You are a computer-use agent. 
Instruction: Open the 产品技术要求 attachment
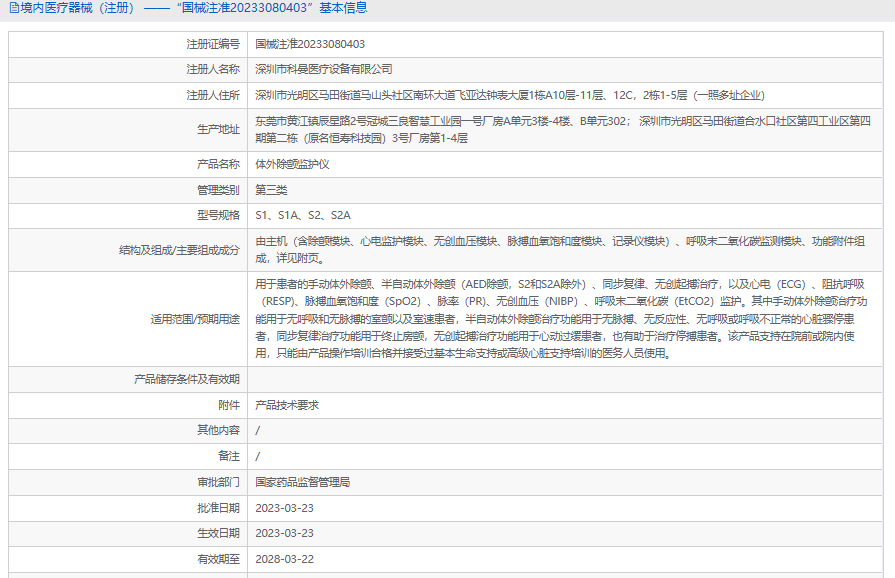[287, 405]
